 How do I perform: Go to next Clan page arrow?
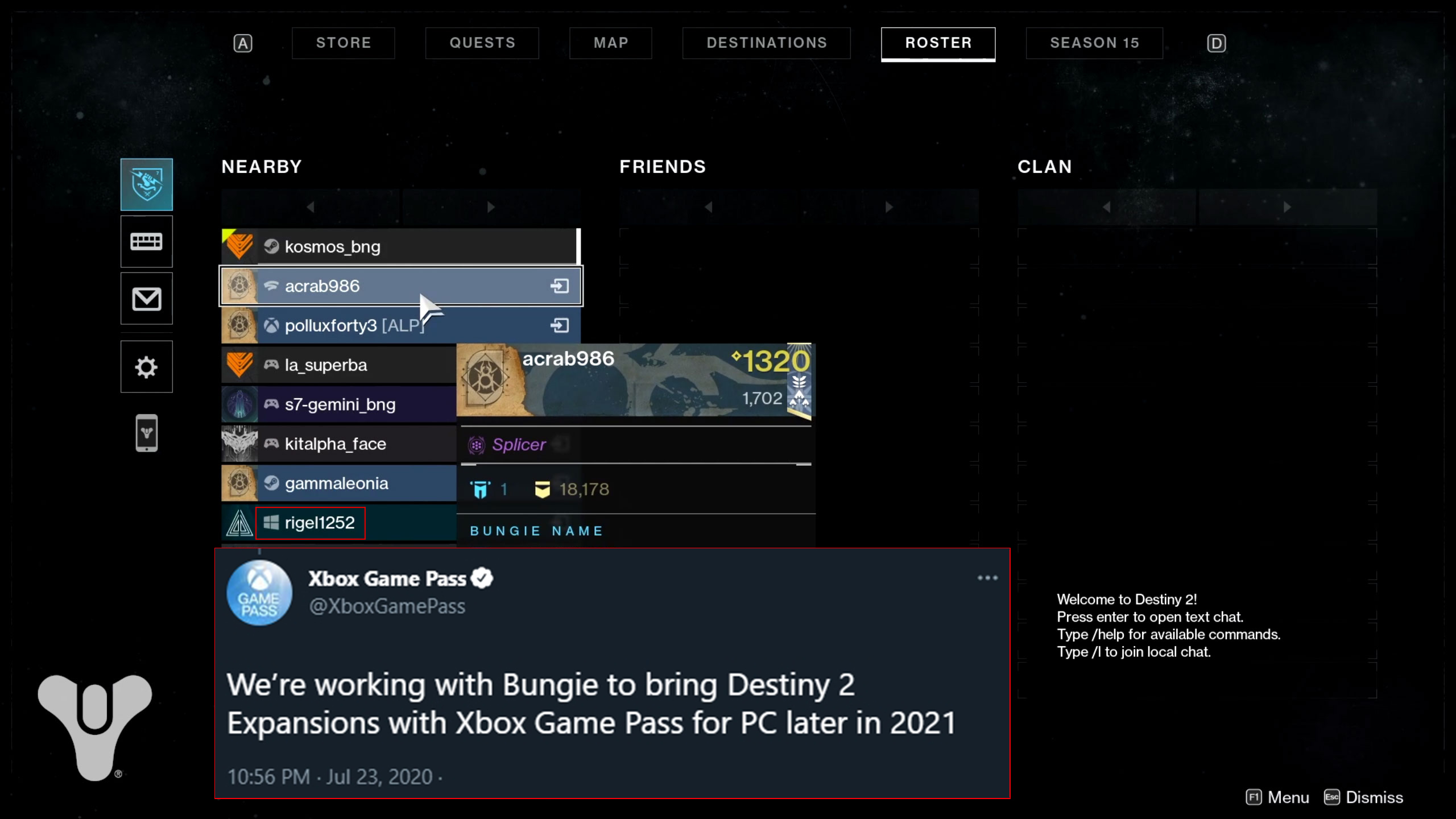tap(1287, 207)
